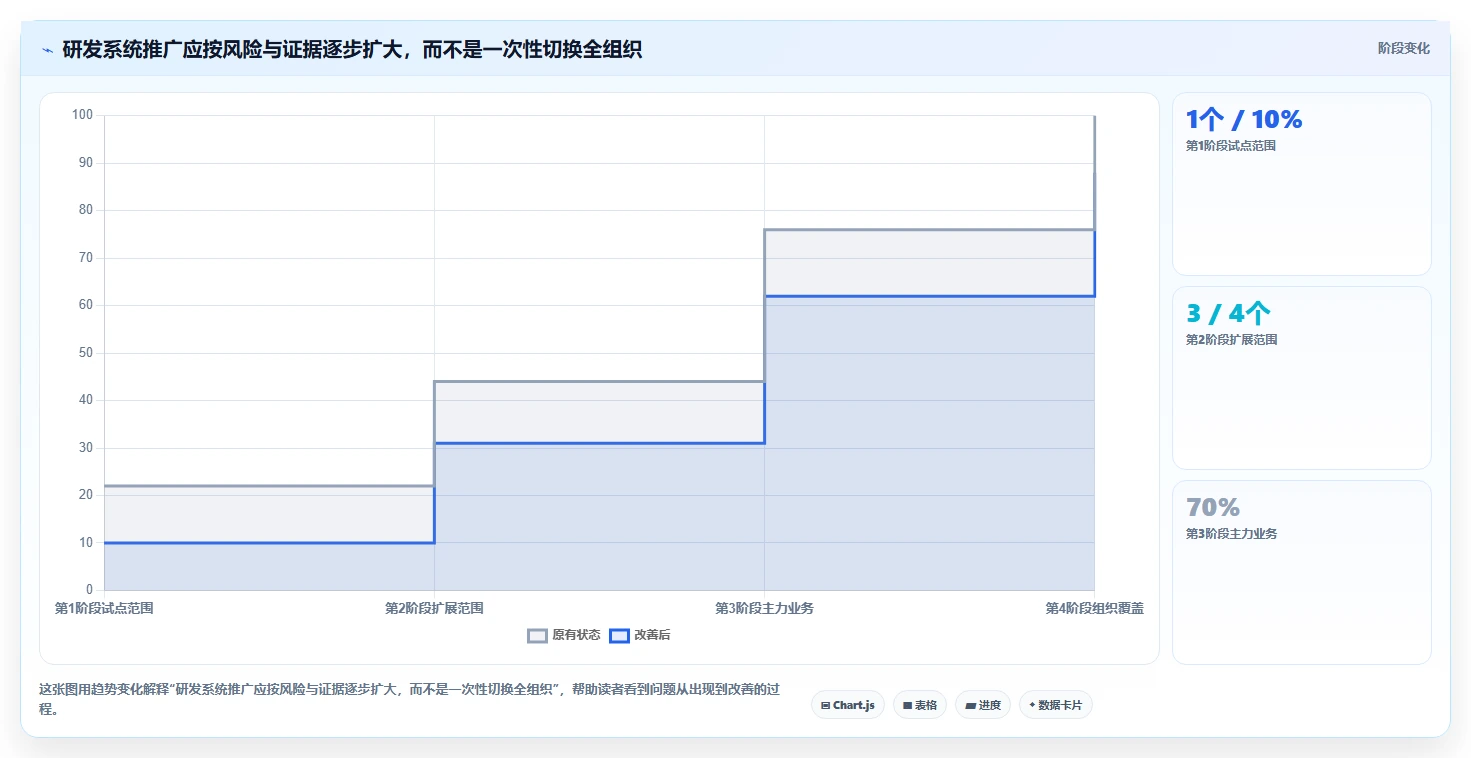
Task: Click the y-axis tick label 80
Action: [x=85, y=210]
